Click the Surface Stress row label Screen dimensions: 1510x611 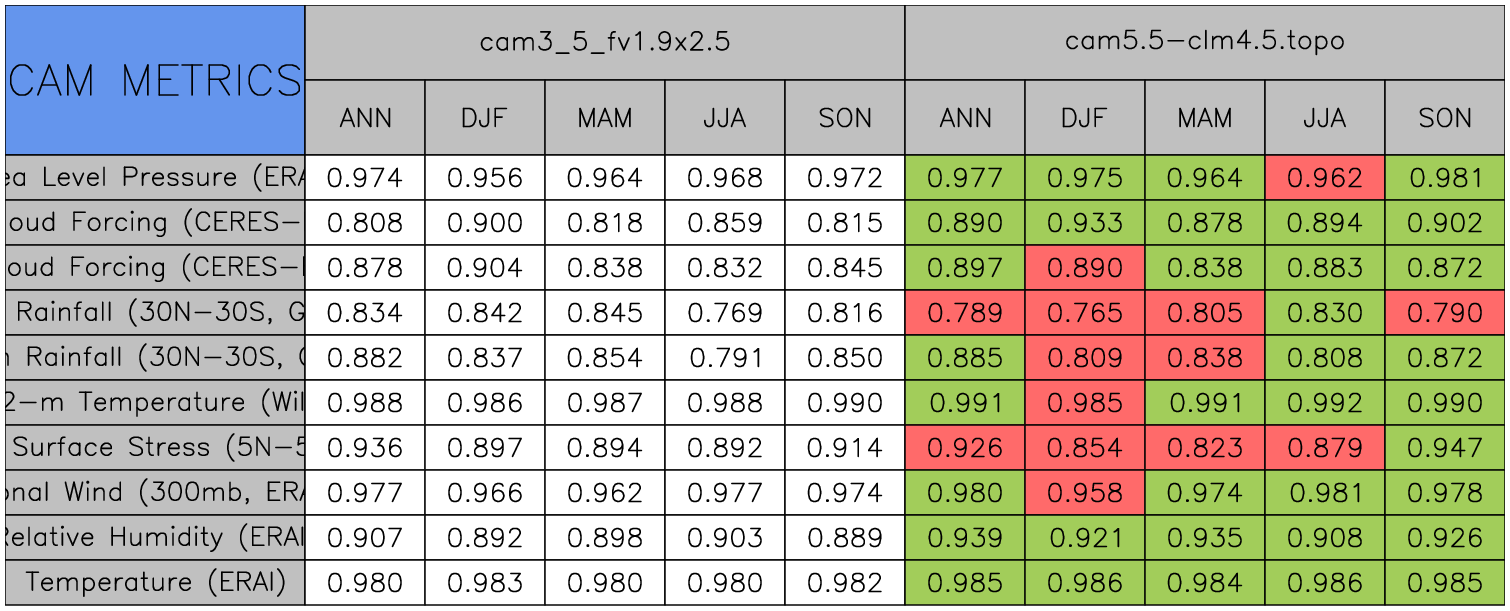click(x=155, y=448)
